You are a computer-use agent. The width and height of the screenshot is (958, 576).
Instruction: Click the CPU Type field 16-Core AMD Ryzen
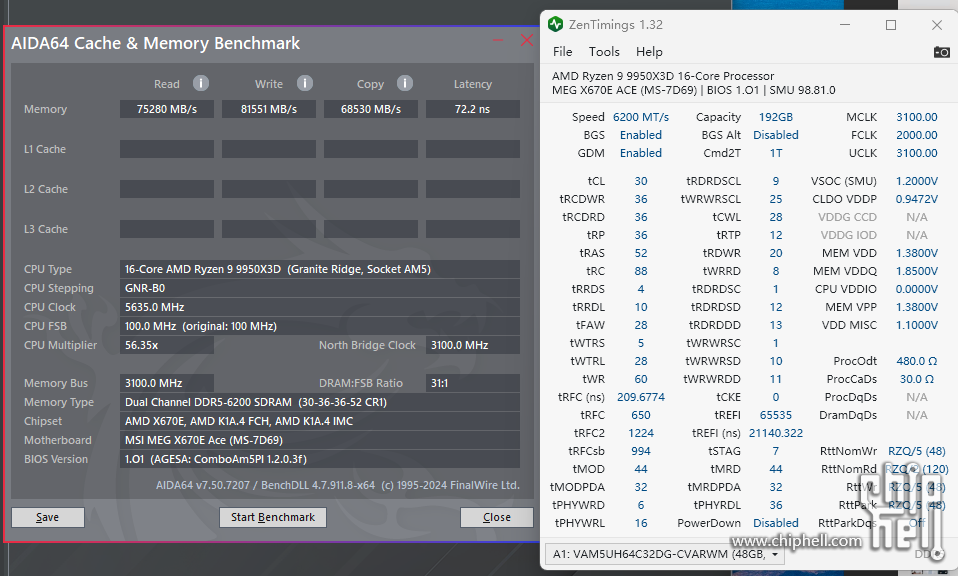(x=320, y=269)
